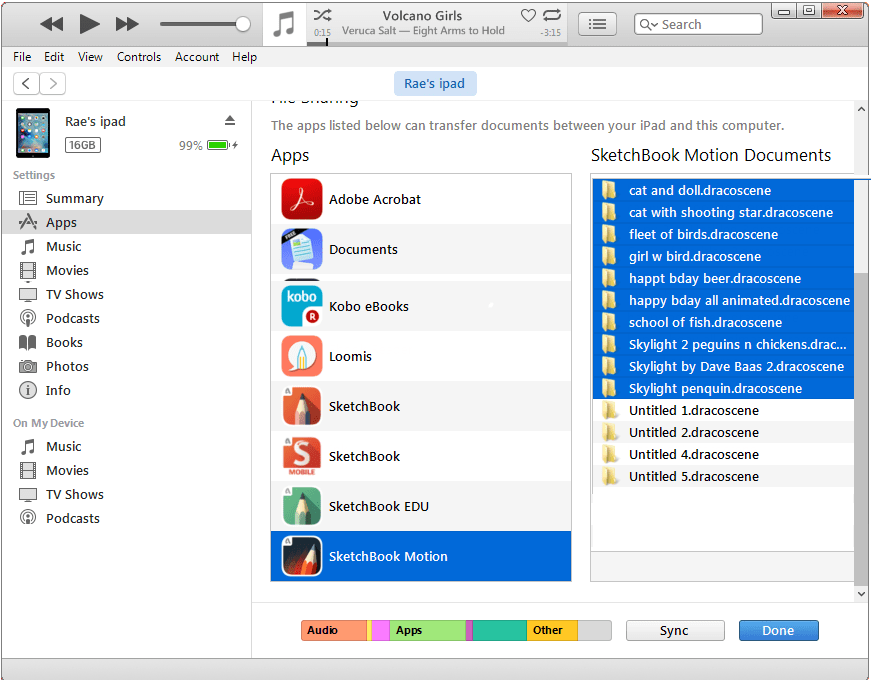871x680 pixels.
Task: Open the Help menu
Action: (x=244, y=57)
